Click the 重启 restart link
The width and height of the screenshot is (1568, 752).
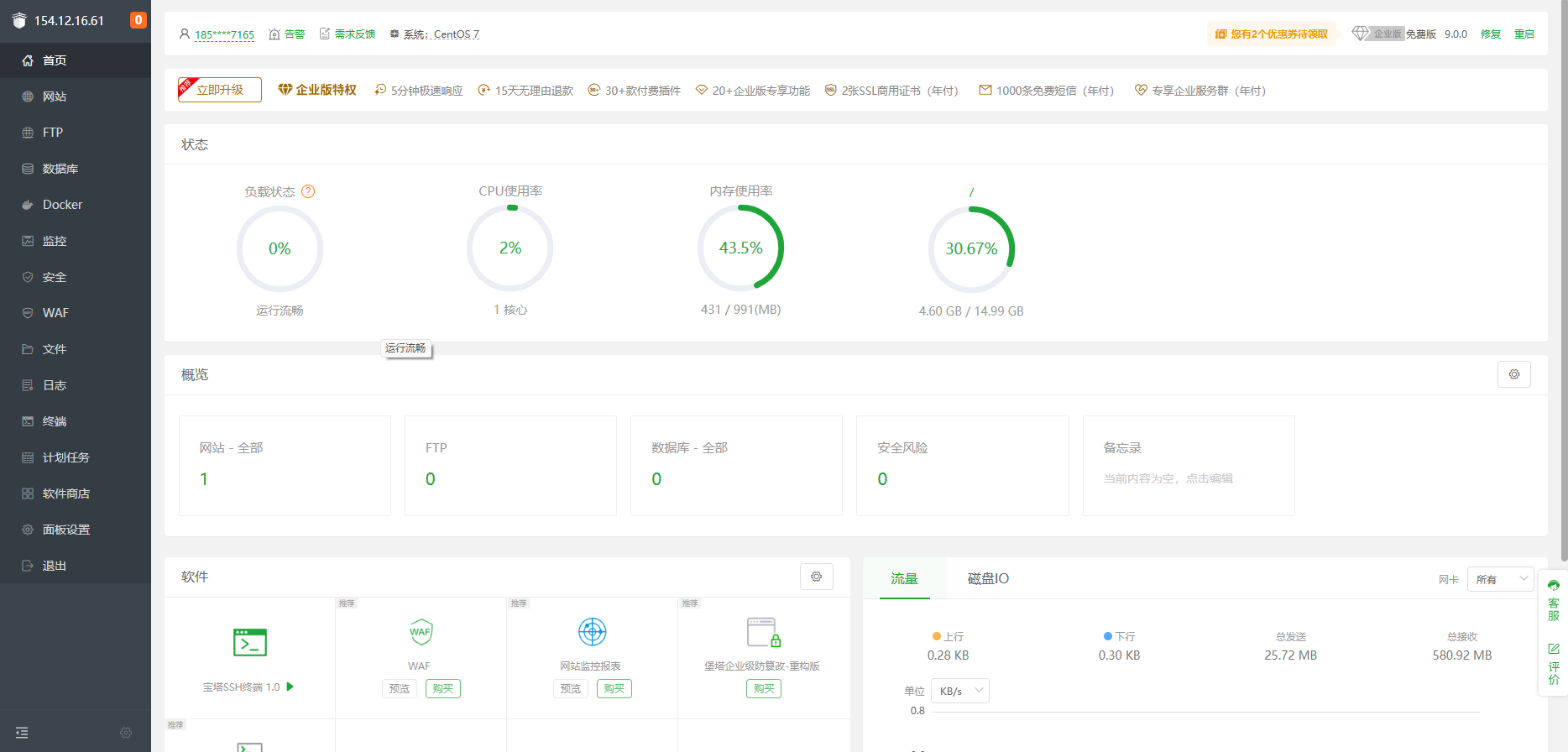[1524, 34]
